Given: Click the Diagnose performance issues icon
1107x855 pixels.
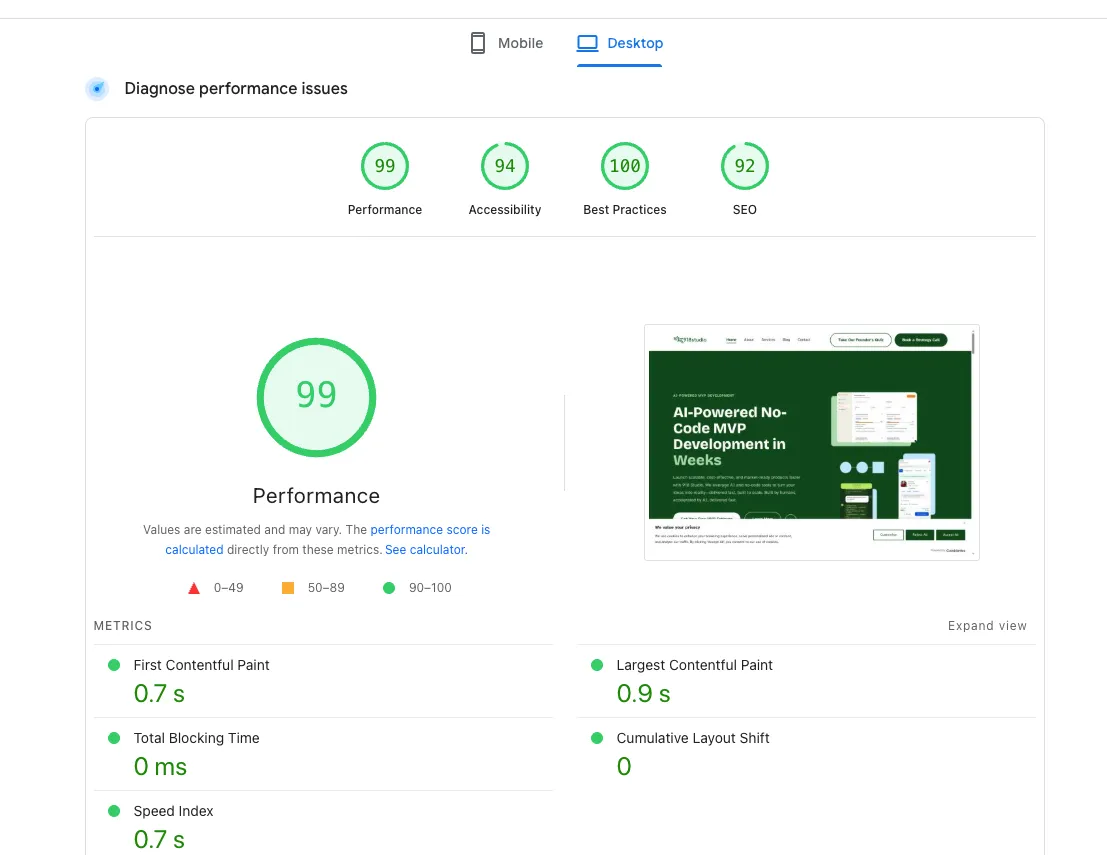Looking at the screenshot, I should tap(96, 88).
